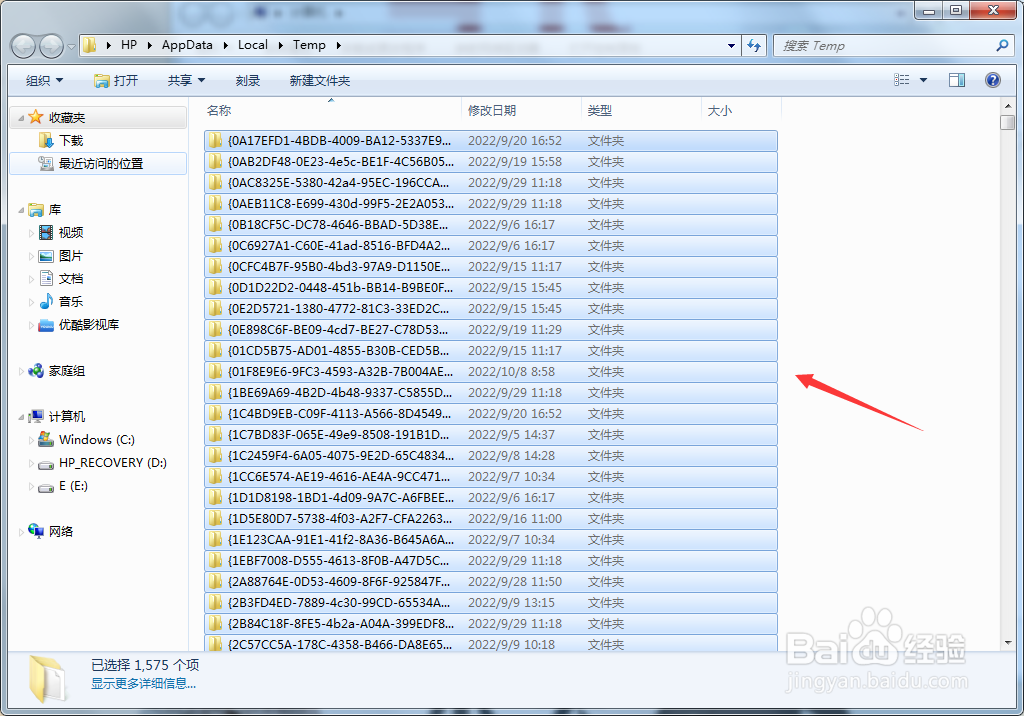
Task: Select 收藏夹 in navigation pane
Action: coord(67,118)
